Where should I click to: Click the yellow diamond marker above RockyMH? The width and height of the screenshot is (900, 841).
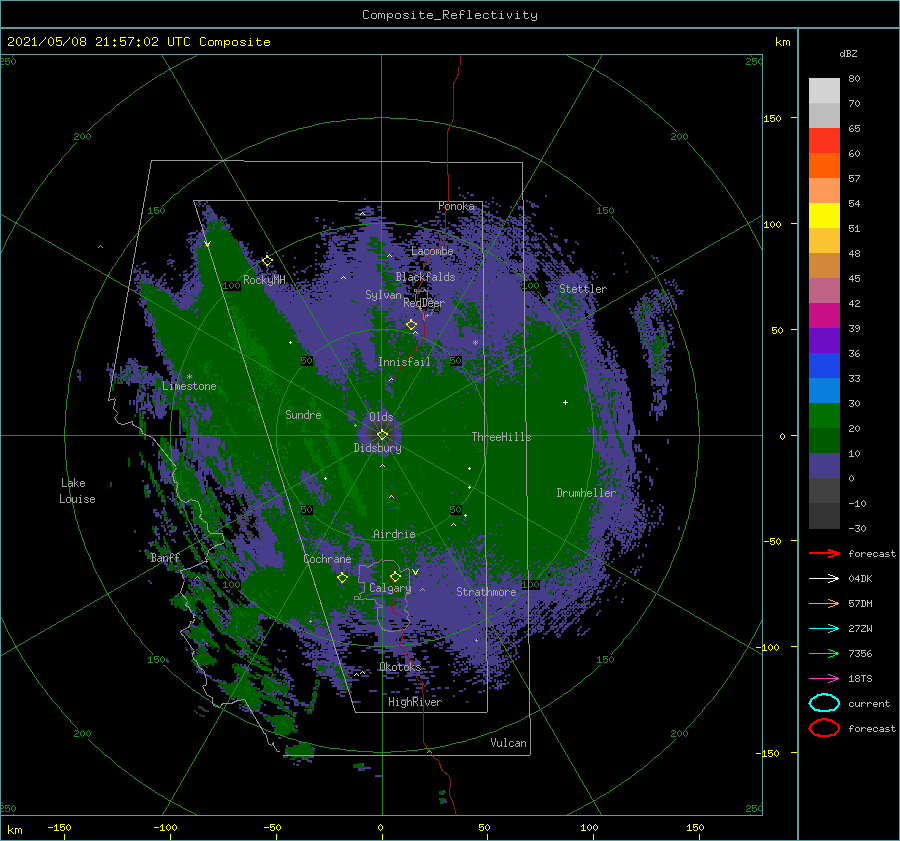click(x=267, y=261)
